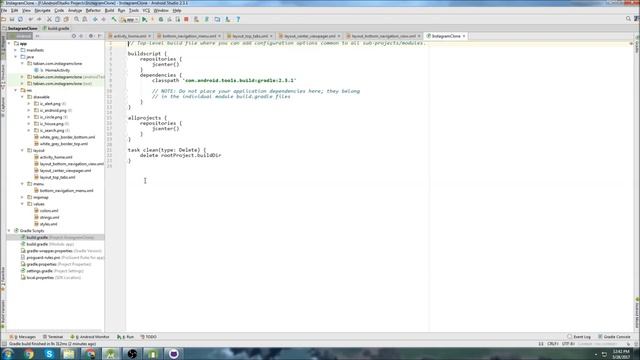This screenshot has height=360, width=640.
Task: Click the Project Structure toolbar icon
Action: pyautogui.click(x=217, y=19)
